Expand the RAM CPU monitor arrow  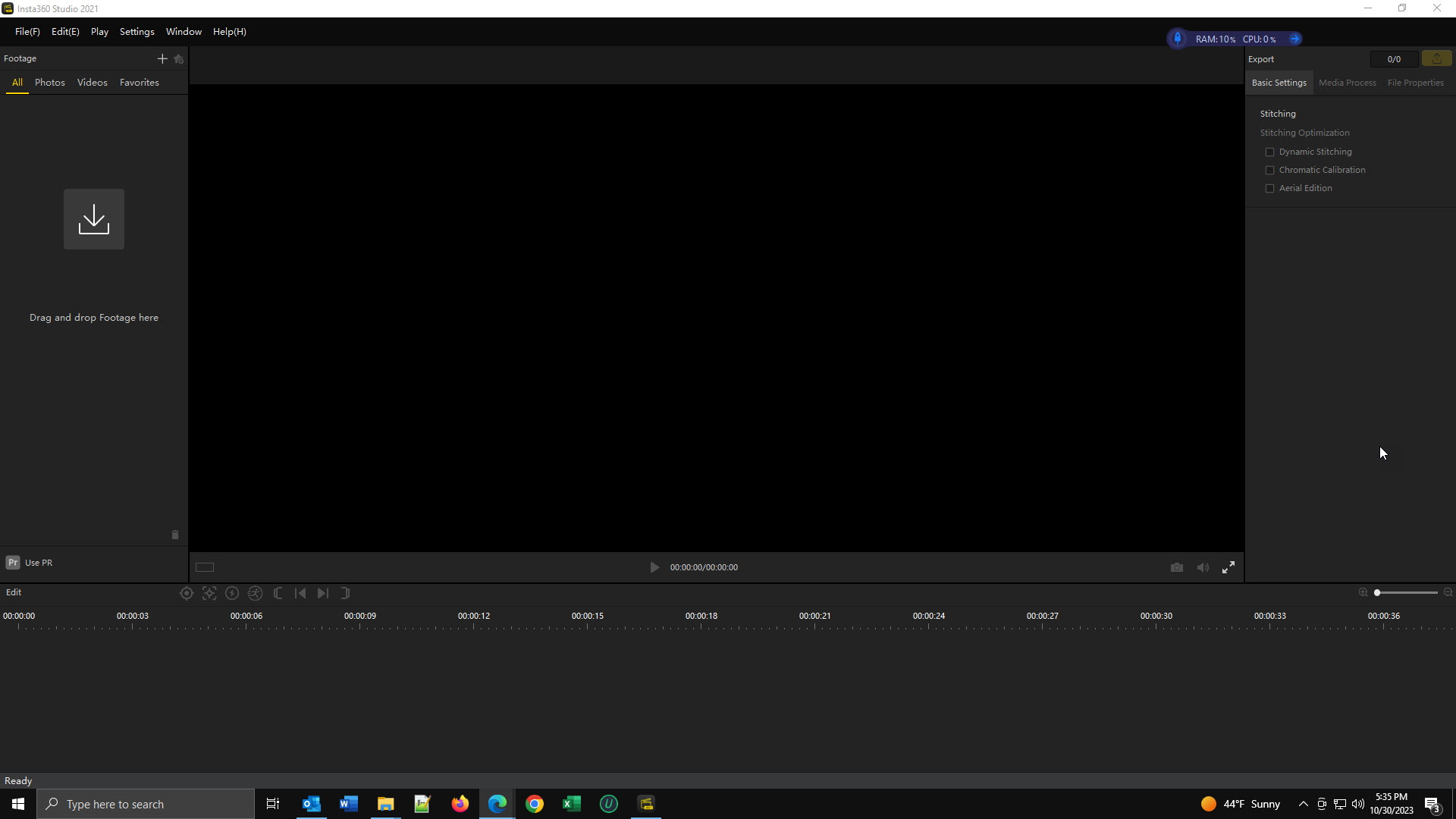pyautogui.click(x=1295, y=39)
